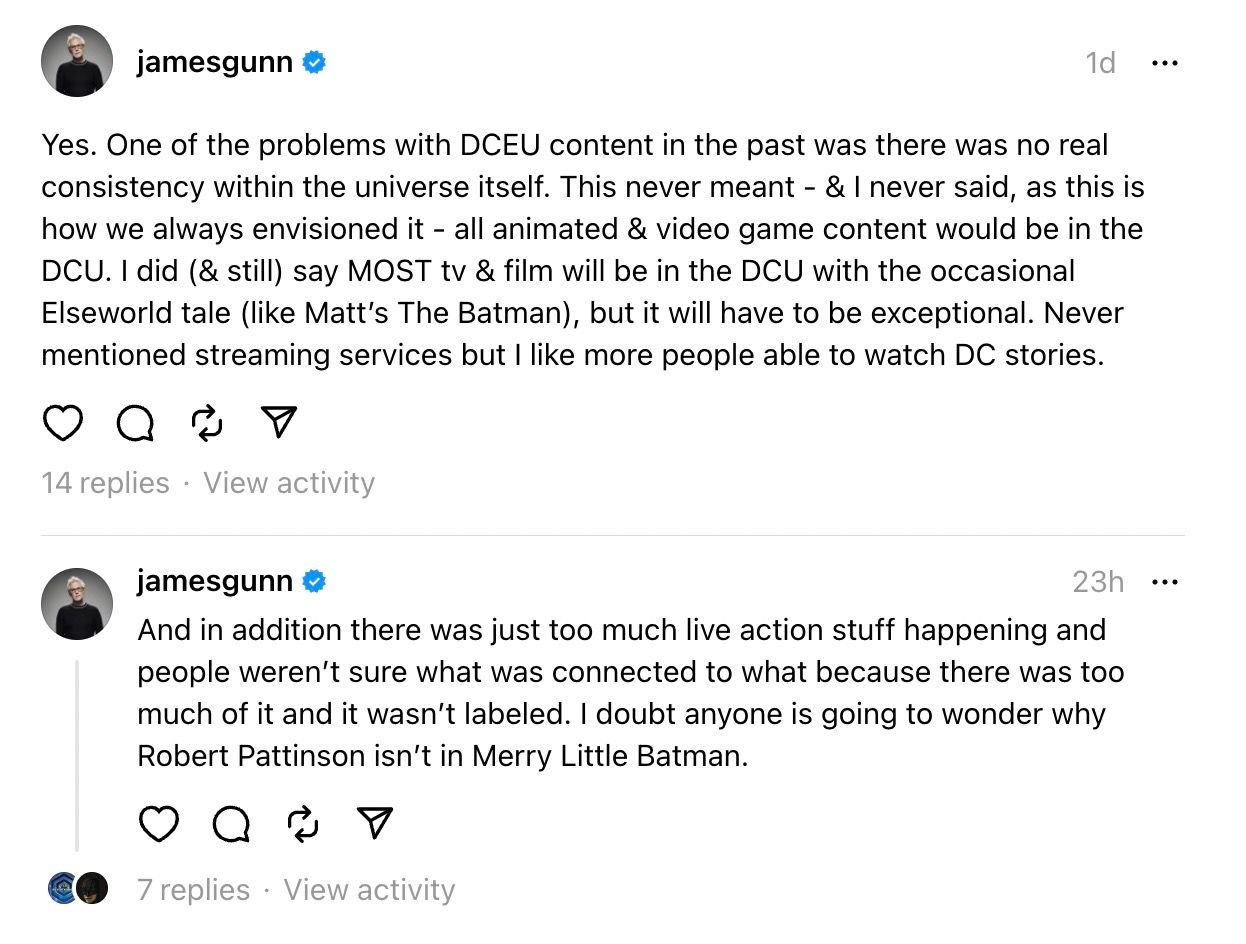The width and height of the screenshot is (1246, 944).
Task: View activity on the first post
Action: click(289, 483)
